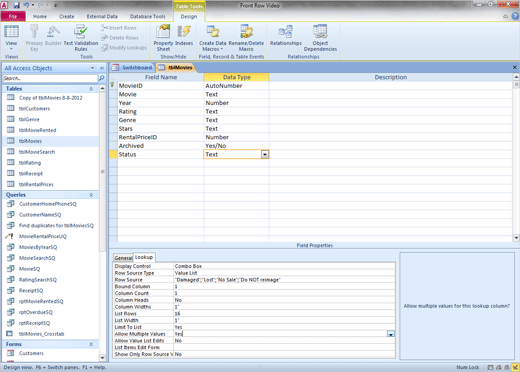This screenshot has width=520, height=372.
Task: Click the Row Source property value
Action: point(284,280)
